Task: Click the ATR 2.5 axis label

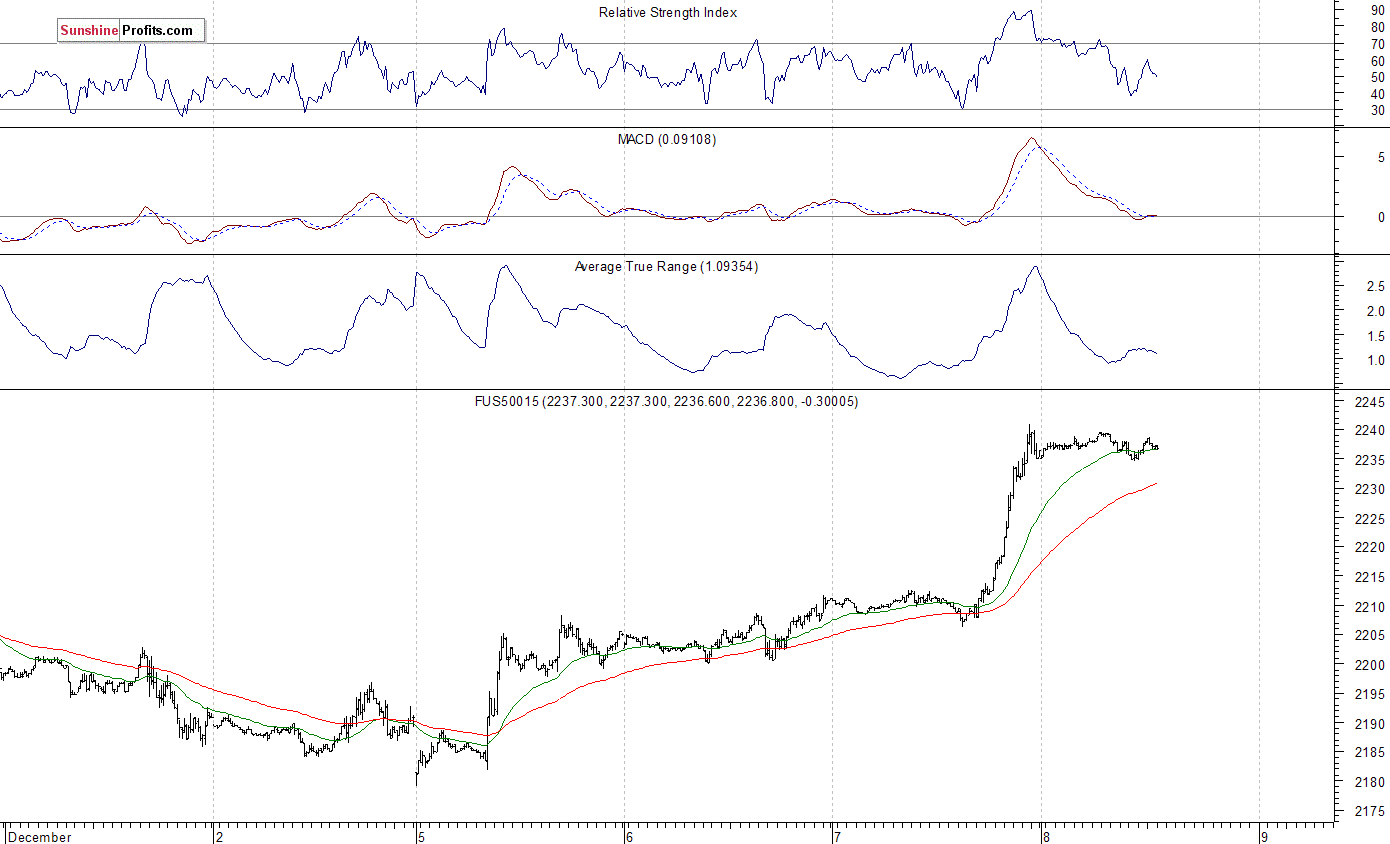Action: 1376,287
